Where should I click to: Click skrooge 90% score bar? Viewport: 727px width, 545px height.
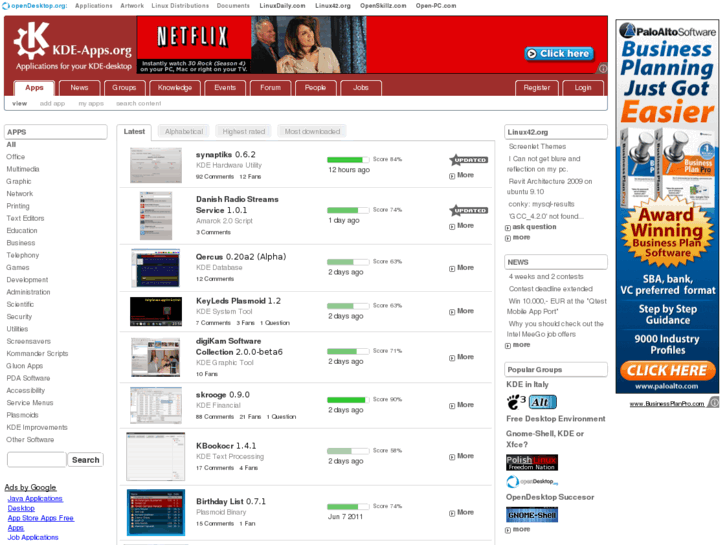point(348,400)
